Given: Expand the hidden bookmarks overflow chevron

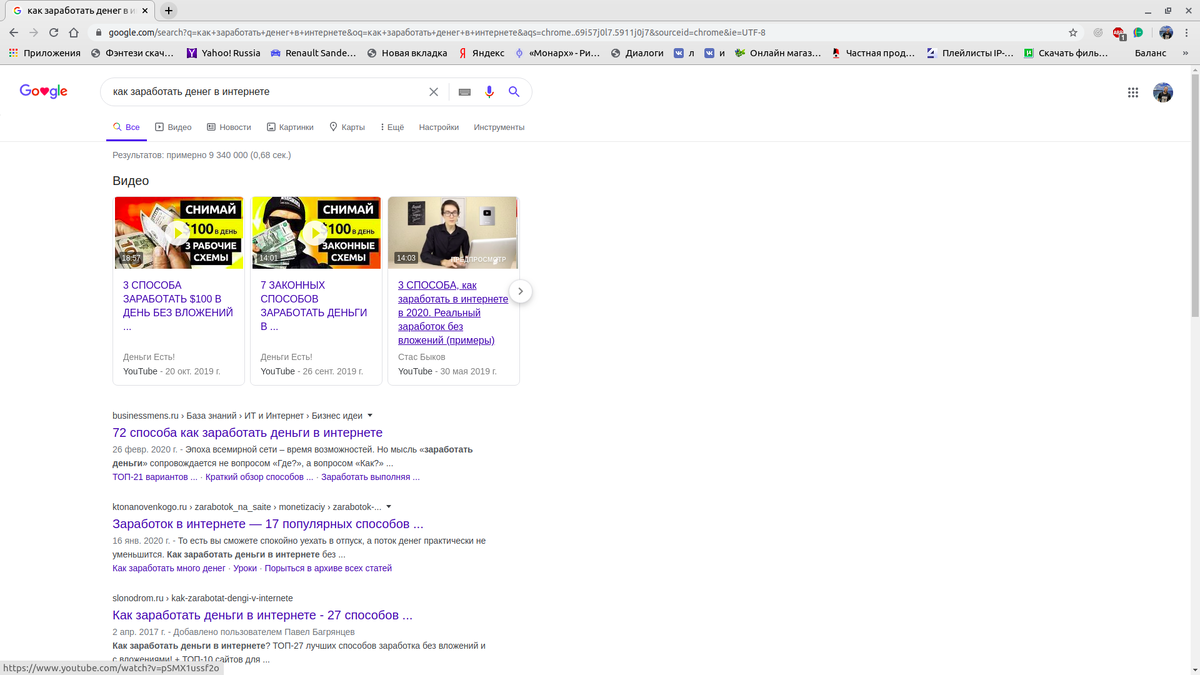Looking at the screenshot, I should pyautogui.click(x=1186, y=53).
